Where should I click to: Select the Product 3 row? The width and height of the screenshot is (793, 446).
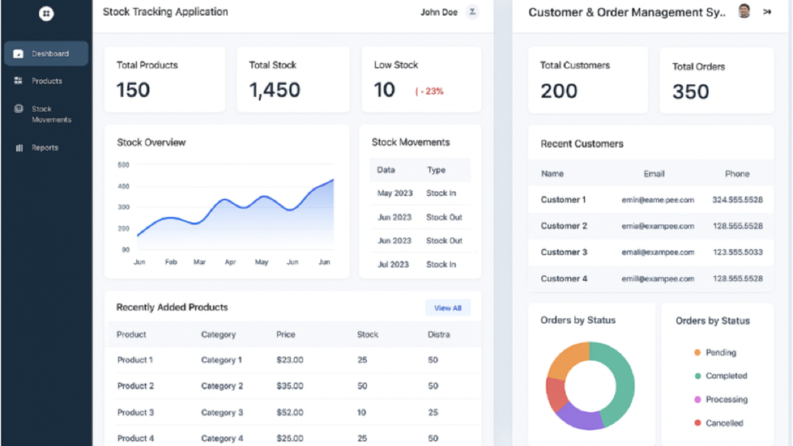[x=293, y=412]
